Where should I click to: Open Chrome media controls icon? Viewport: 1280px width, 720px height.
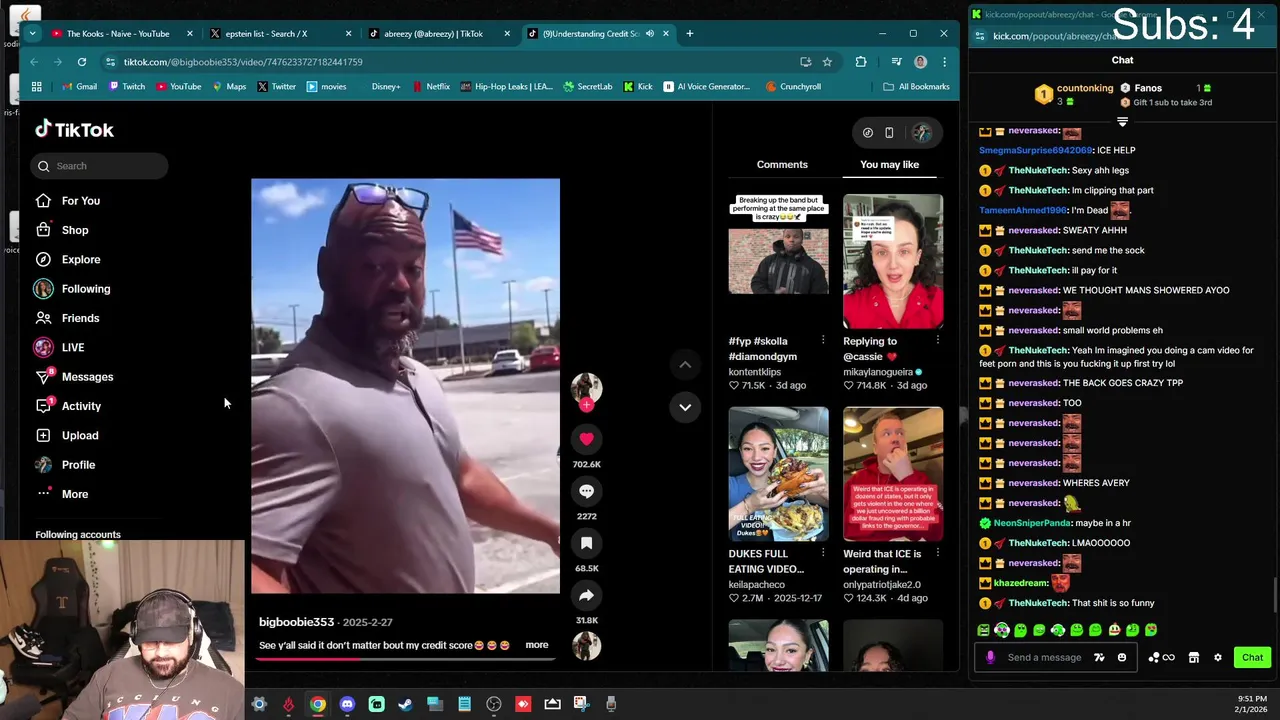(896, 62)
